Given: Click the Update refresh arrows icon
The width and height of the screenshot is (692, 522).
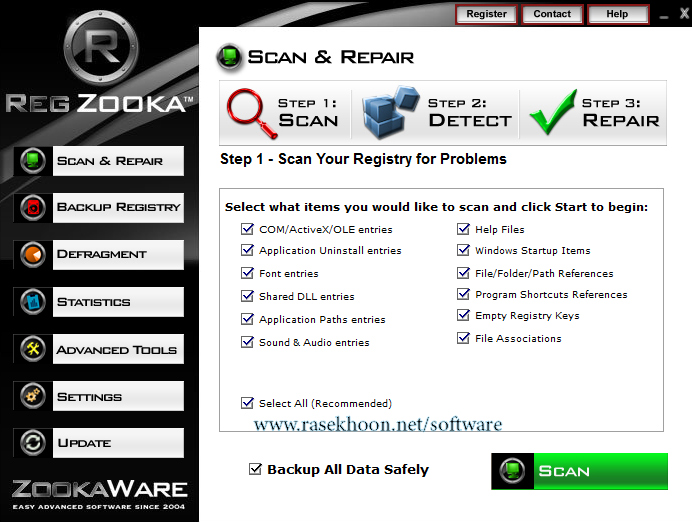Looking at the screenshot, I should coord(33,443).
